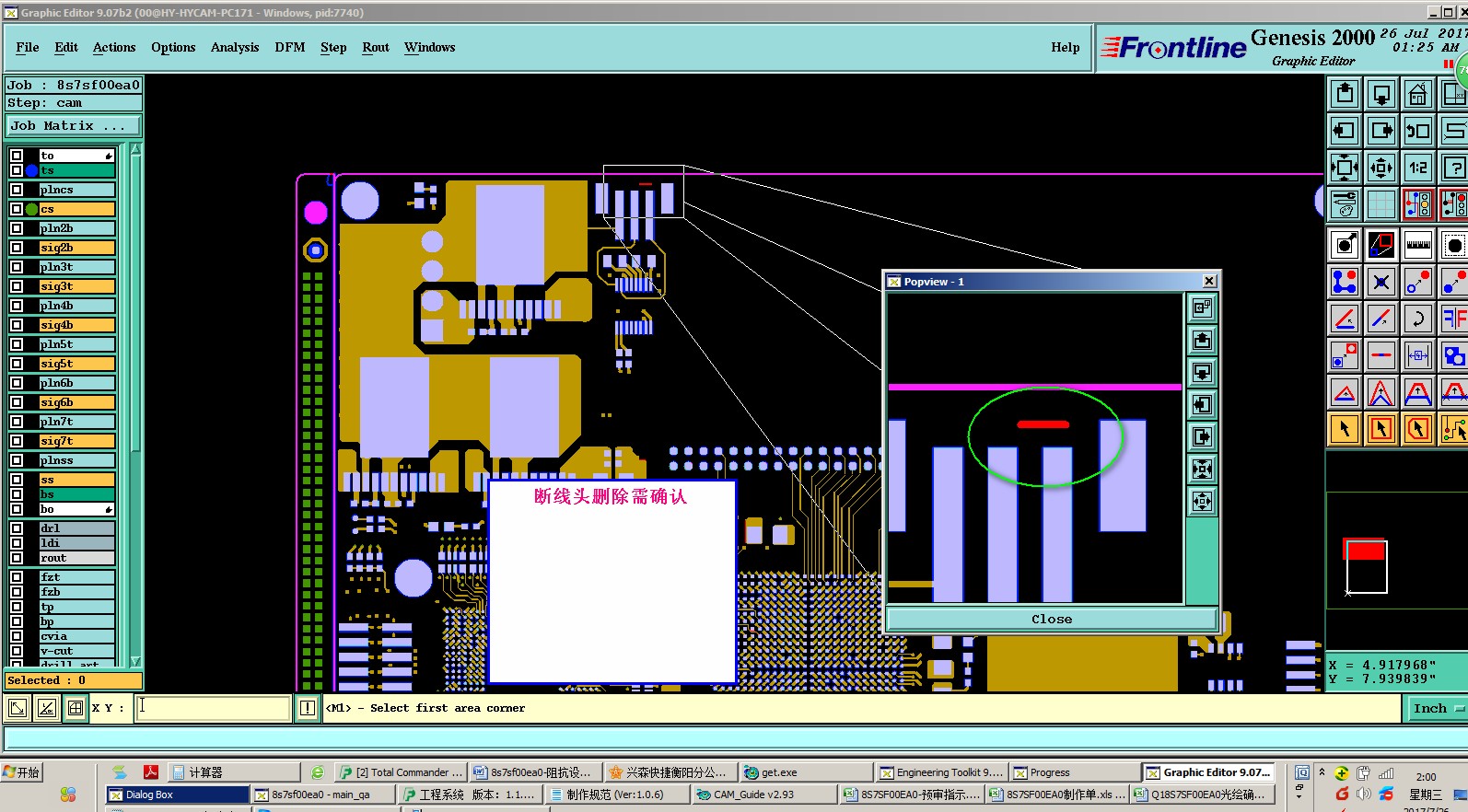Open the Help menu
The height and width of the screenshot is (812, 1468).
(1066, 47)
